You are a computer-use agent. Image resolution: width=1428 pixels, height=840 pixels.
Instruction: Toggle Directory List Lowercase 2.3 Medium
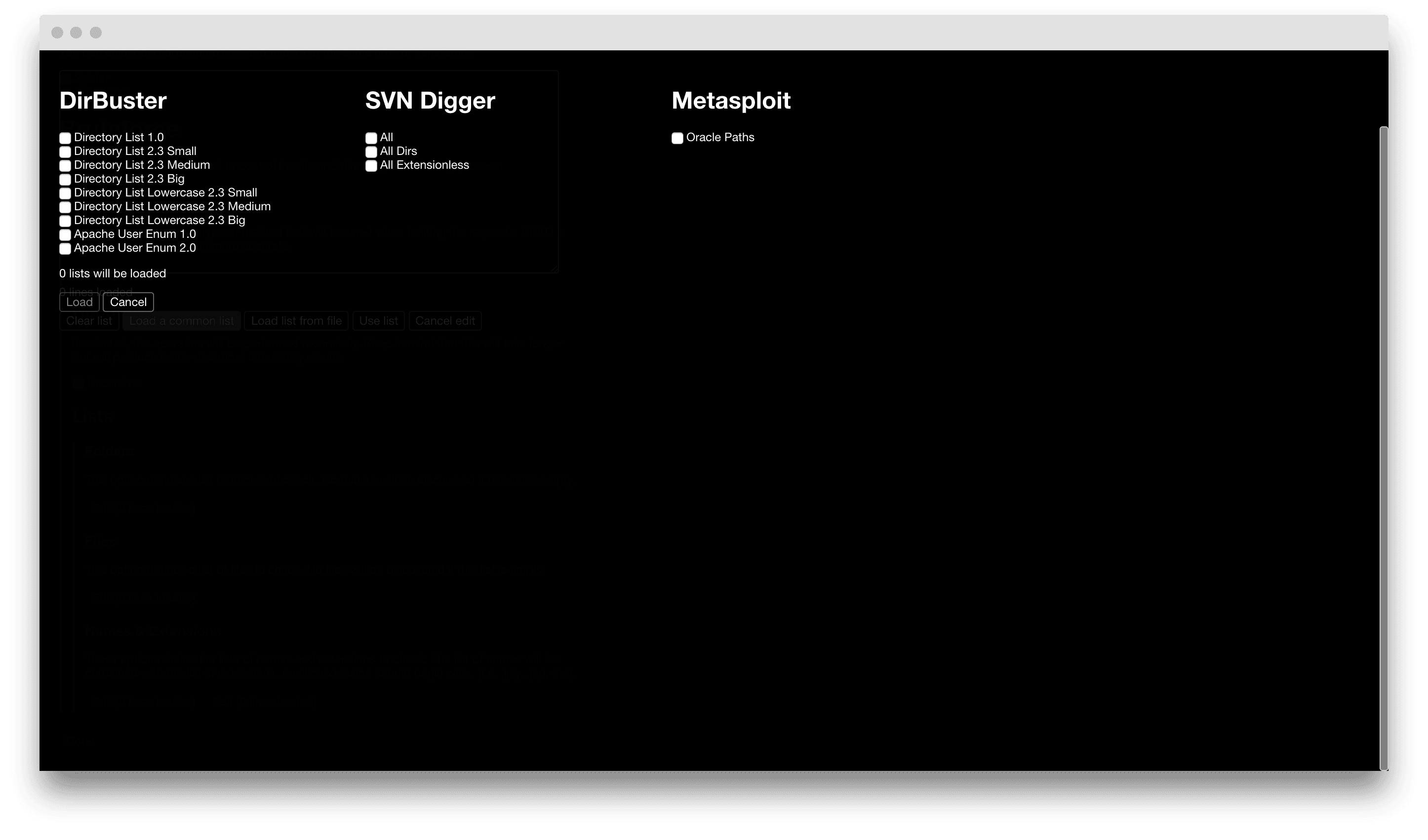pos(65,207)
